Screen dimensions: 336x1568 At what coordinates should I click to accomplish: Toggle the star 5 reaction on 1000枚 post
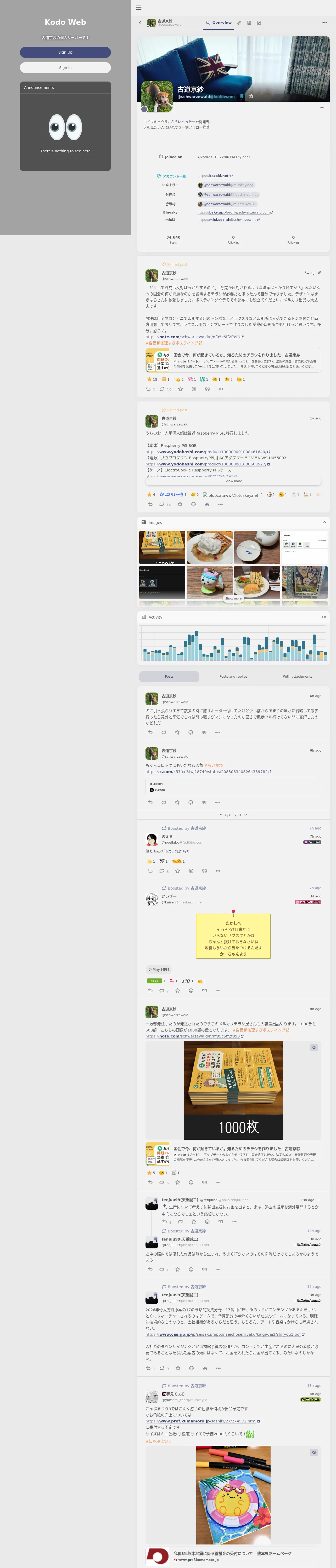tap(151, 1172)
